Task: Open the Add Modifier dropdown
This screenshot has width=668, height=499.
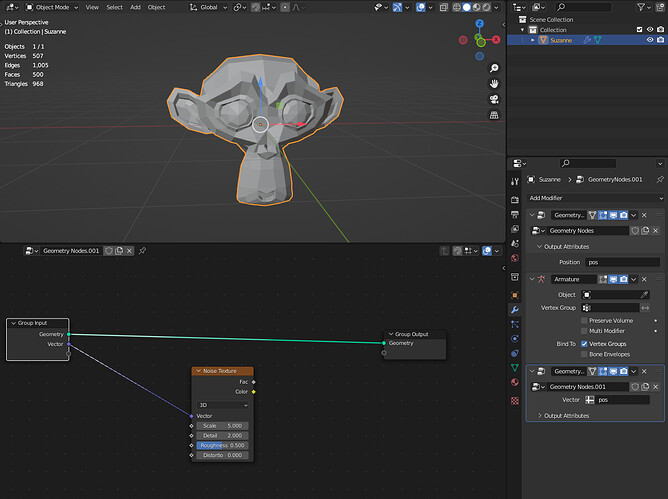Action: [x=596, y=198]
